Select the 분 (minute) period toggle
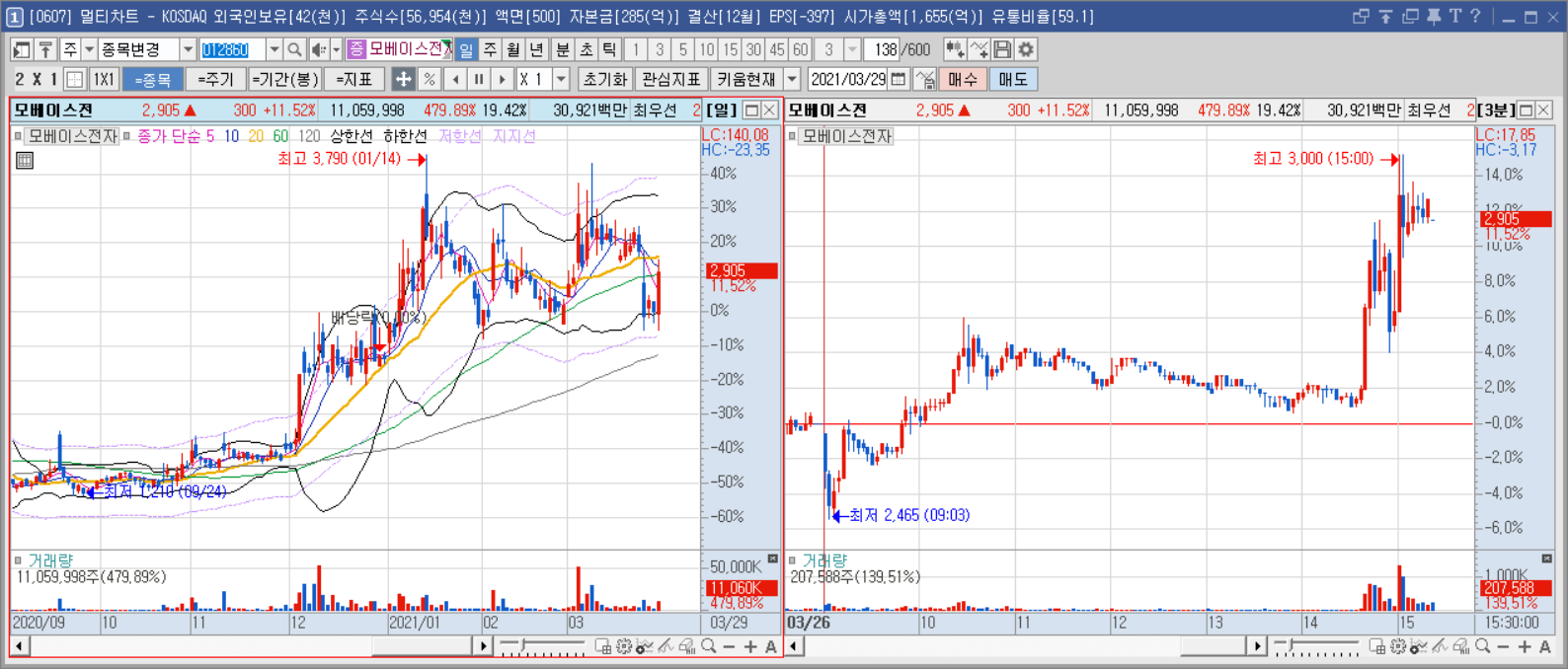The width and height of the screenshot is (1568, 669). [x=562, y=49]
